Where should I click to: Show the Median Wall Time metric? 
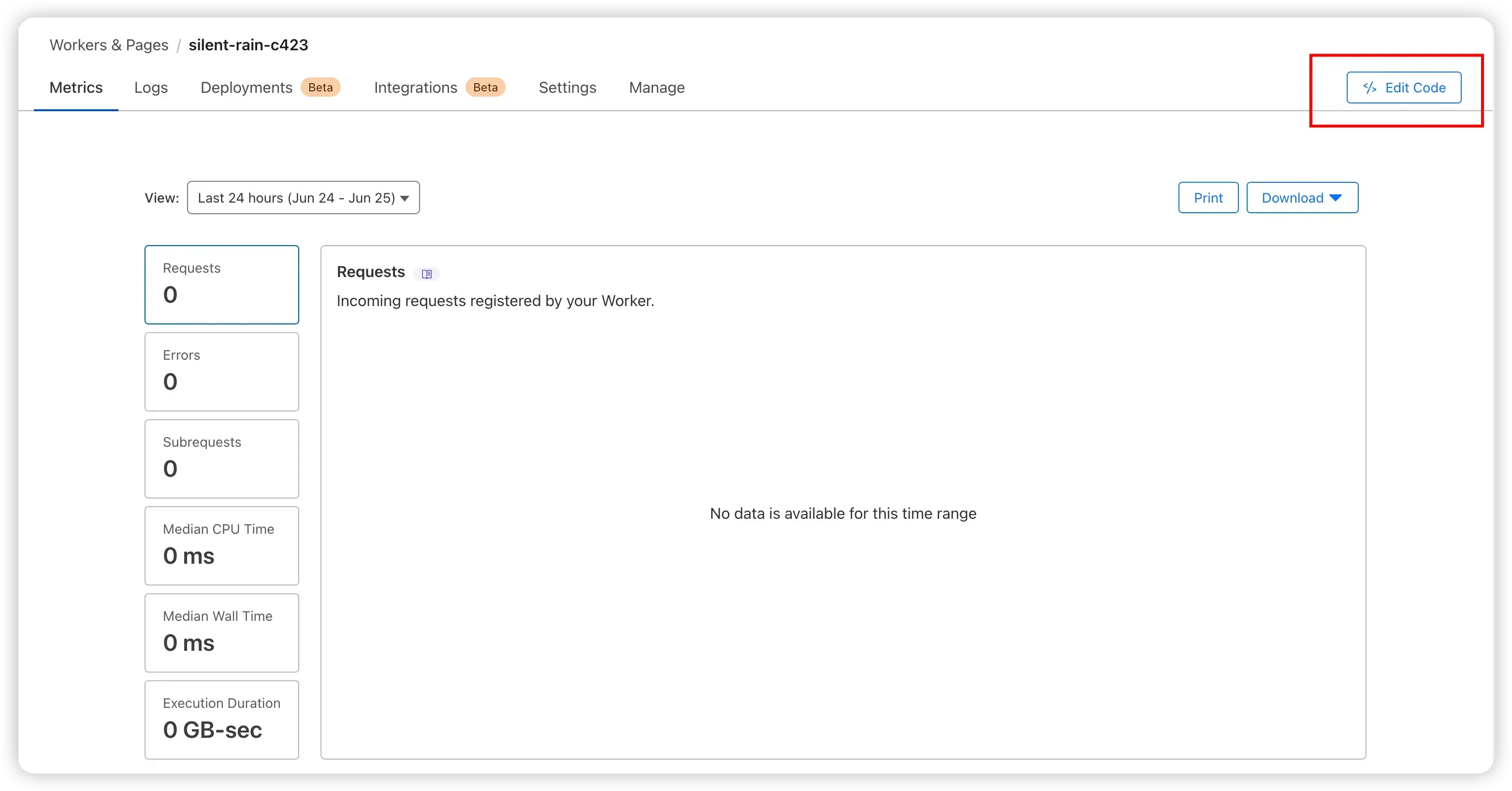222,632
